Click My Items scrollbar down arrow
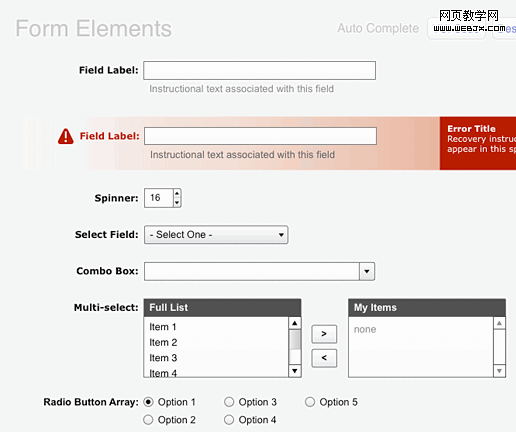 (499, 371)
